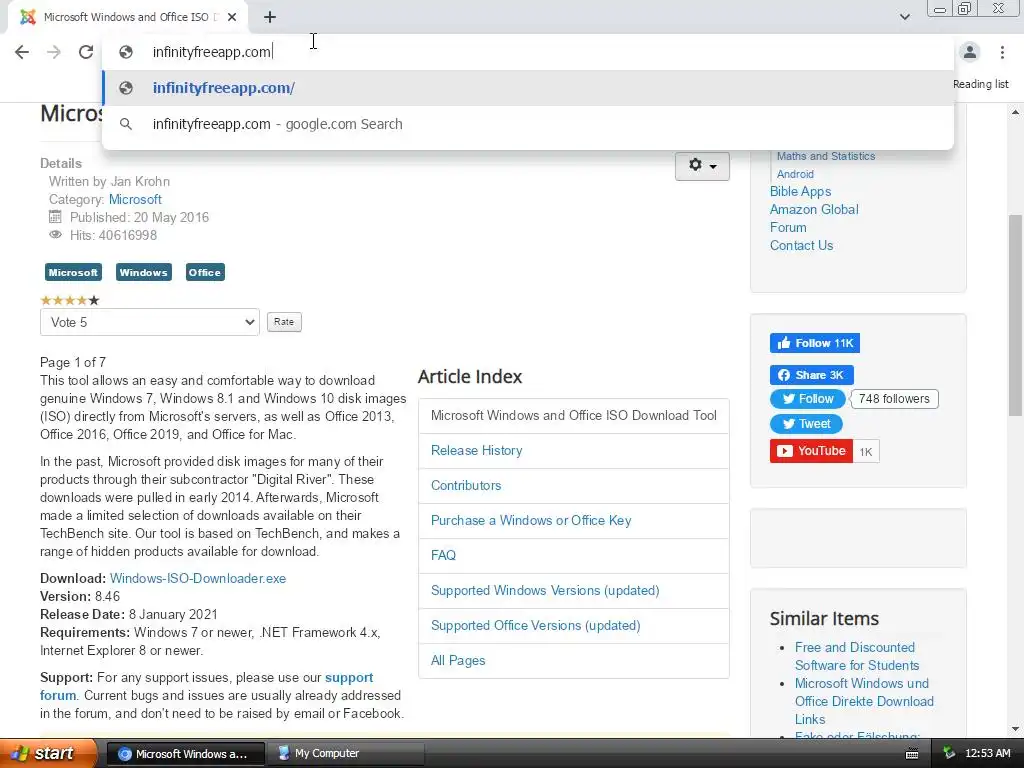Open the Forum sidebar link

click(788, 227)
